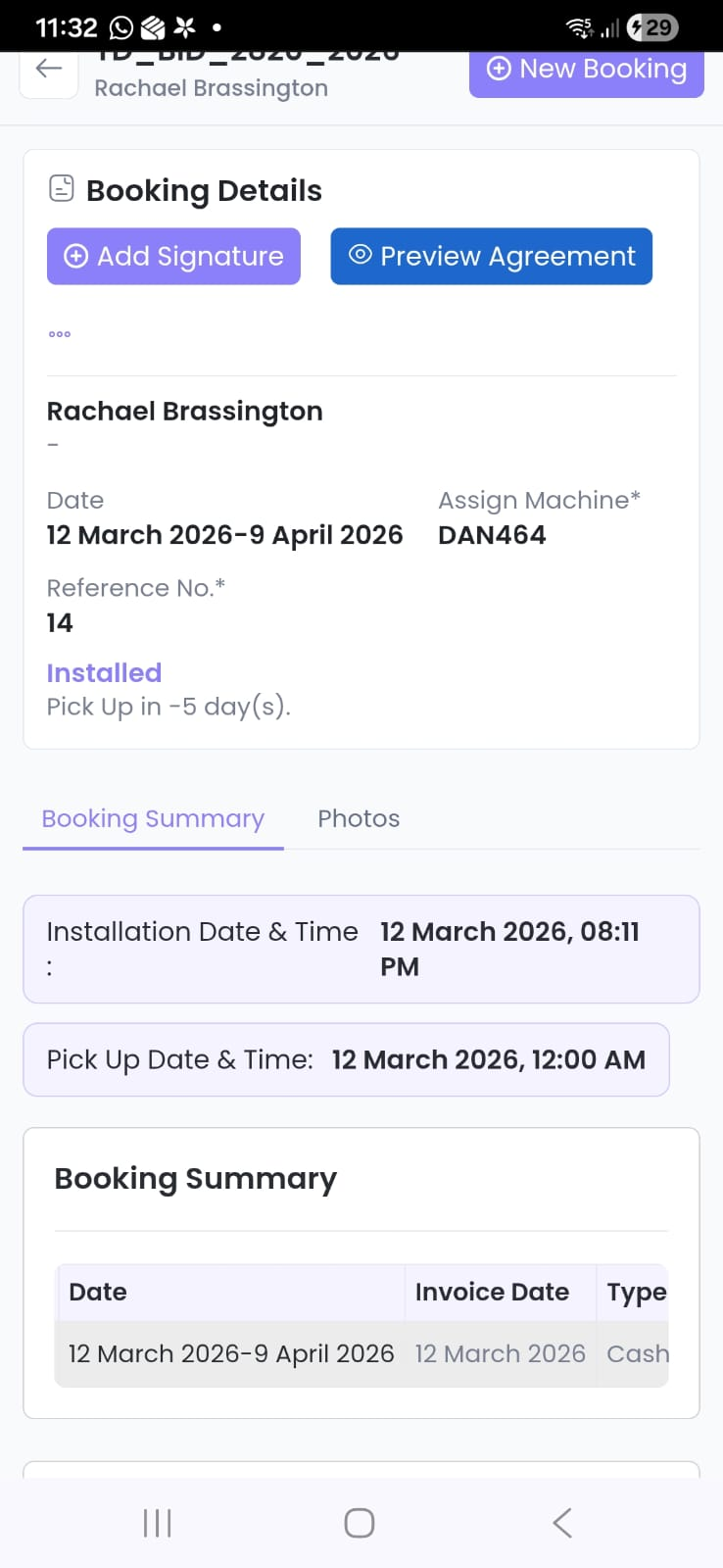723x1568 pixels.
Task: Switch to the Photos tab
Action: (x=359, y=819)
